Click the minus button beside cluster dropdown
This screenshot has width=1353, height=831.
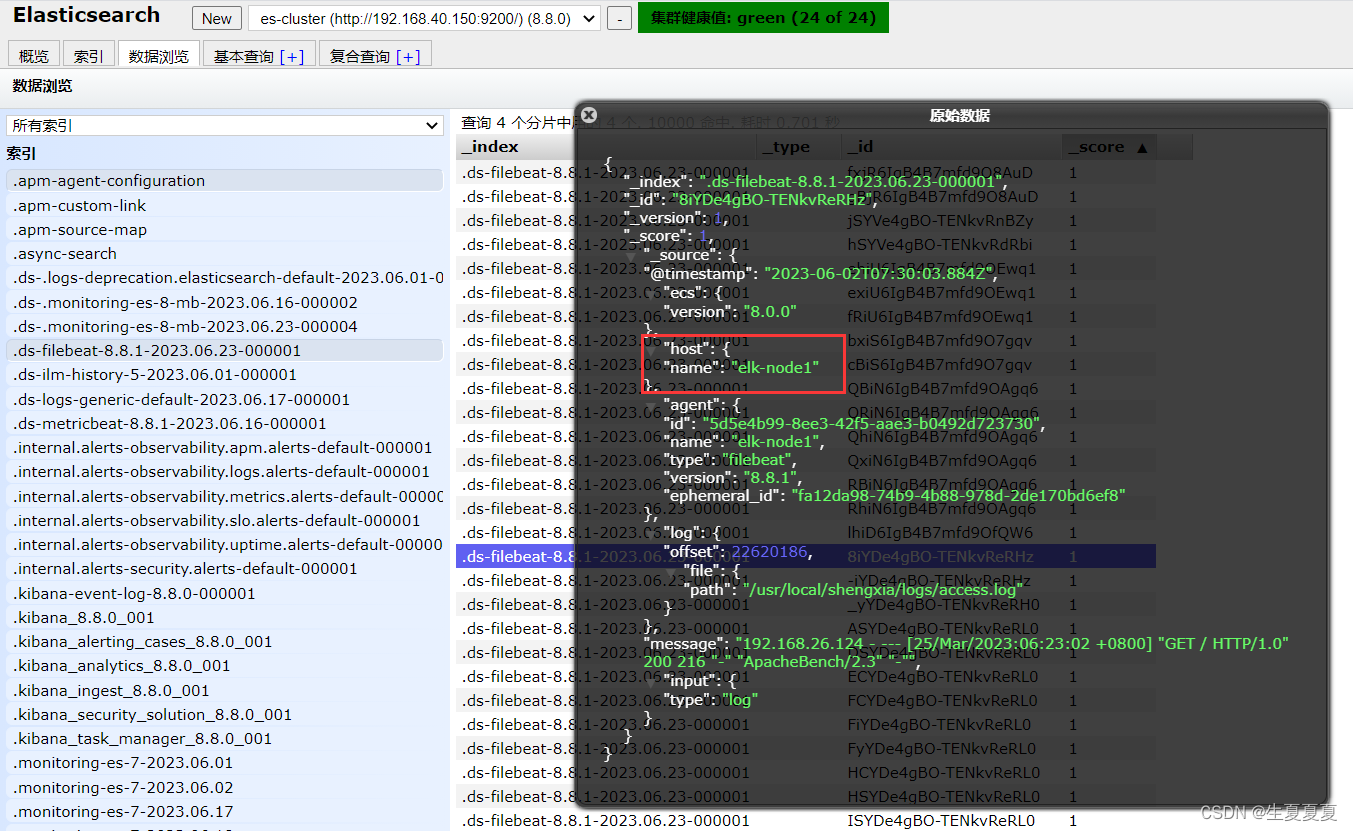tap(619, 18)
